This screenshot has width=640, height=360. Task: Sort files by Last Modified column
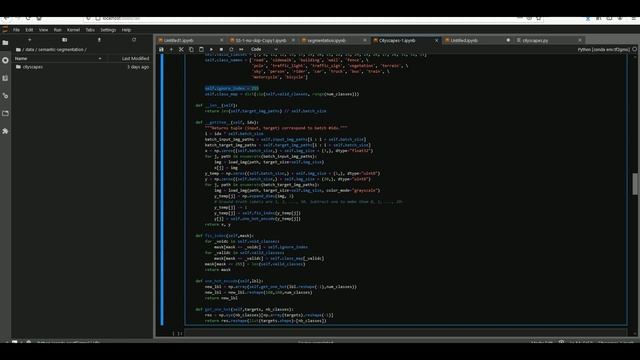[x=135, y=59]
